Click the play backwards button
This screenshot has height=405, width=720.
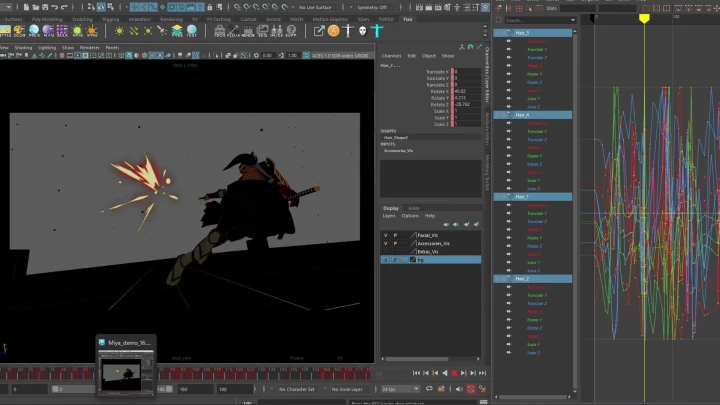444,373
